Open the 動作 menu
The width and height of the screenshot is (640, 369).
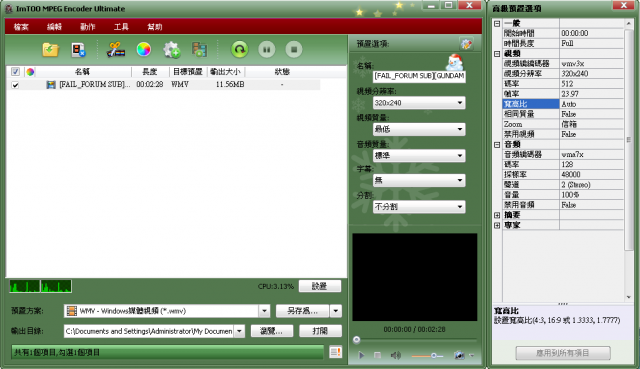click(x=88, y=27)
